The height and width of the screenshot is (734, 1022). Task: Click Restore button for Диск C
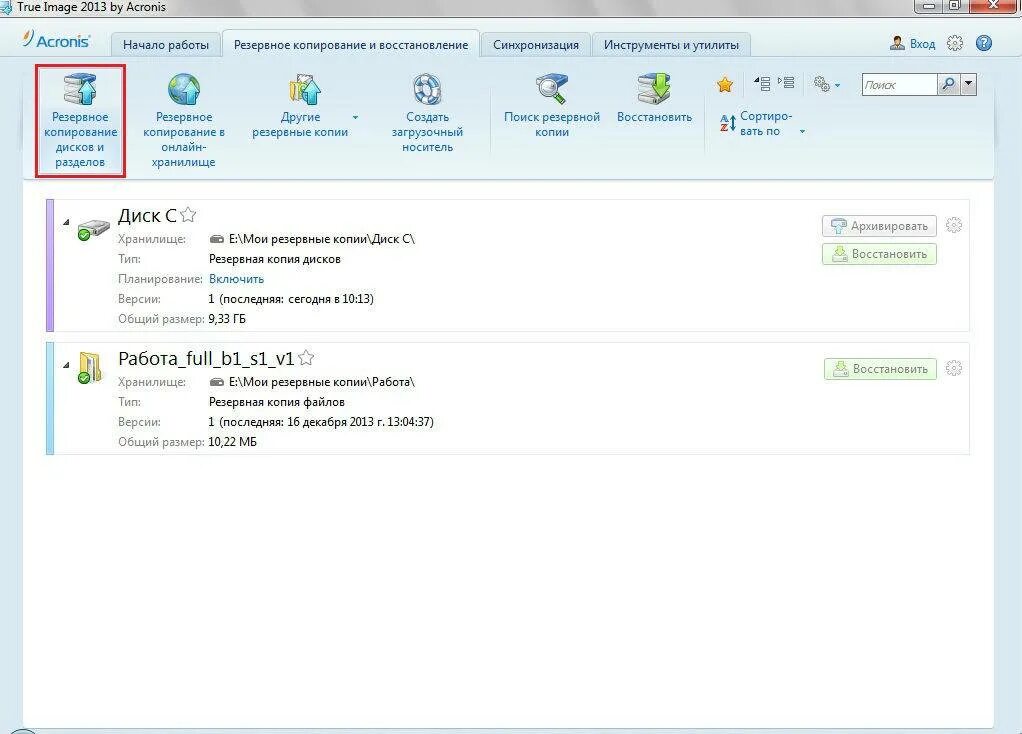pos(879,254)
